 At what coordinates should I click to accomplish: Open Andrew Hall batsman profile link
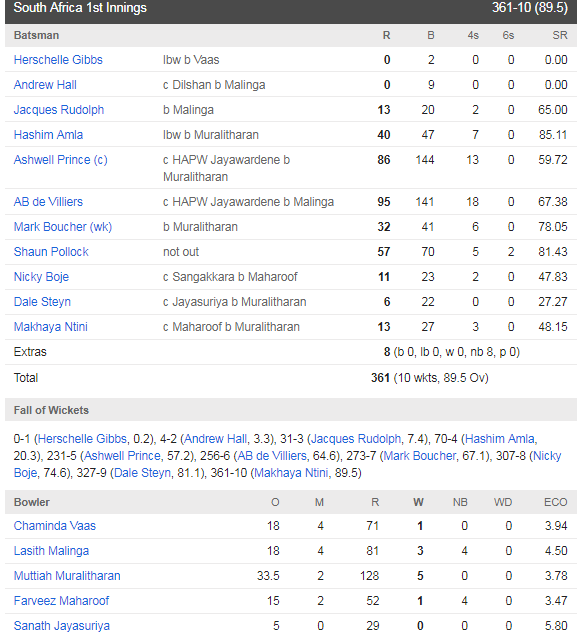coord(45,85)
